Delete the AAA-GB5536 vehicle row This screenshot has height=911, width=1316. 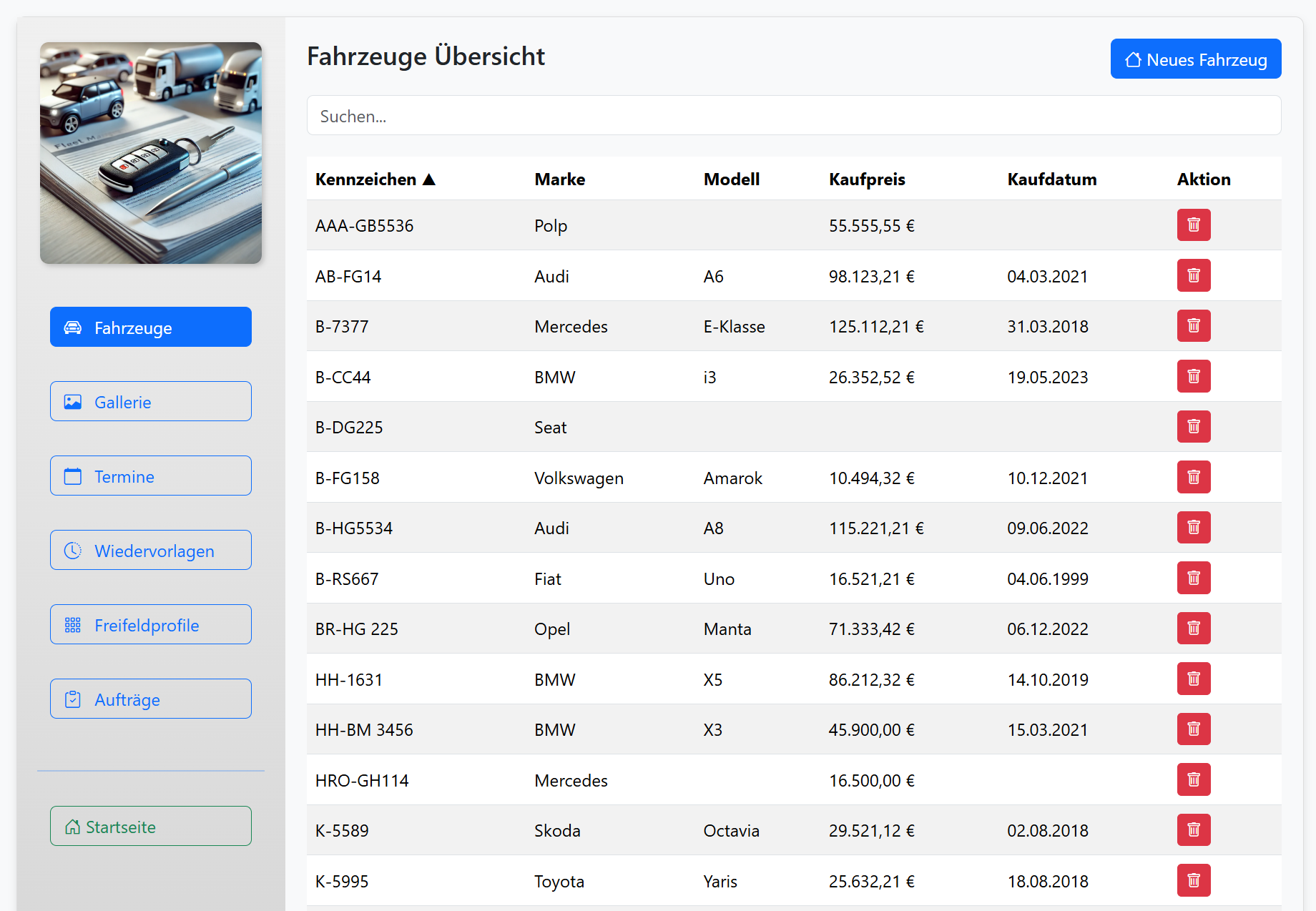point(1193,225)
